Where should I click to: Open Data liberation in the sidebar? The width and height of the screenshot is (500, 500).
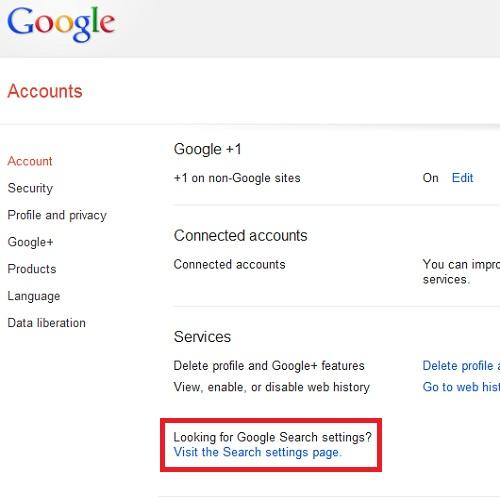point(47,323)
